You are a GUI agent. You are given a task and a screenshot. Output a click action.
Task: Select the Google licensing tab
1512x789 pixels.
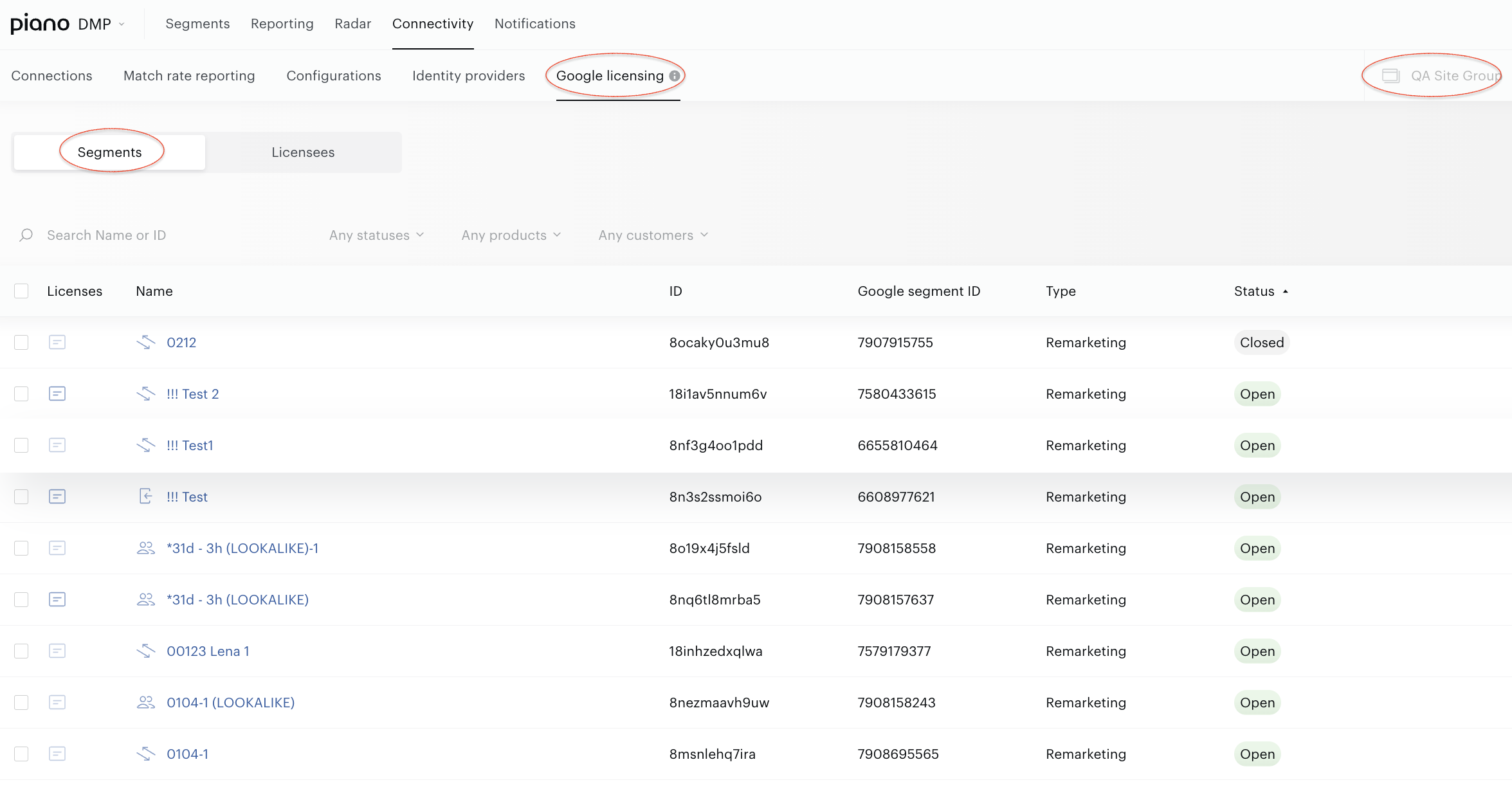coord(610,76)
